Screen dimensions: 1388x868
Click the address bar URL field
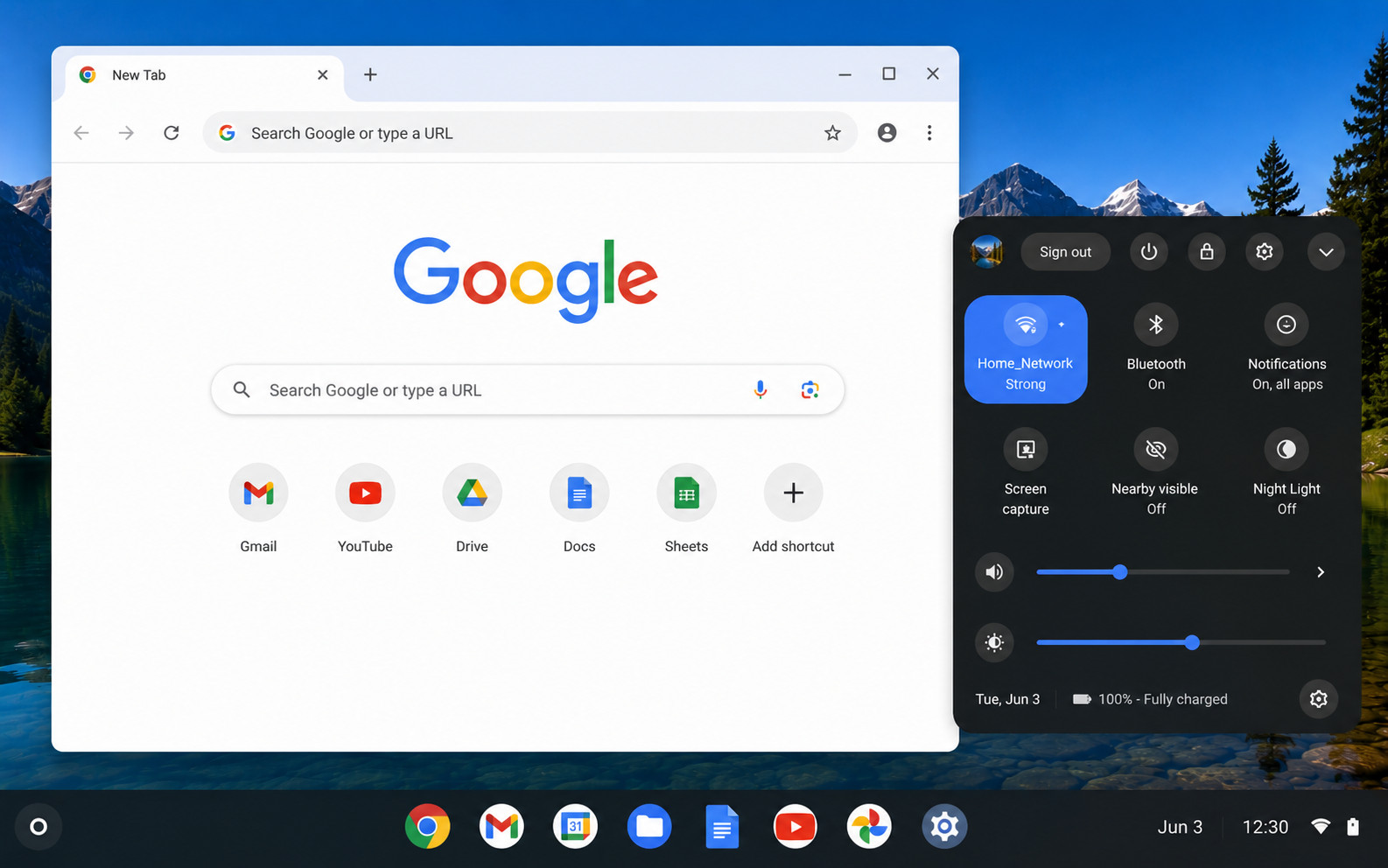[x=529, y=133]
